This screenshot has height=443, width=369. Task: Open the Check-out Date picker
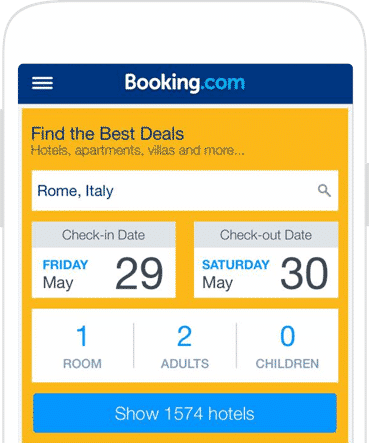point(266,260)
